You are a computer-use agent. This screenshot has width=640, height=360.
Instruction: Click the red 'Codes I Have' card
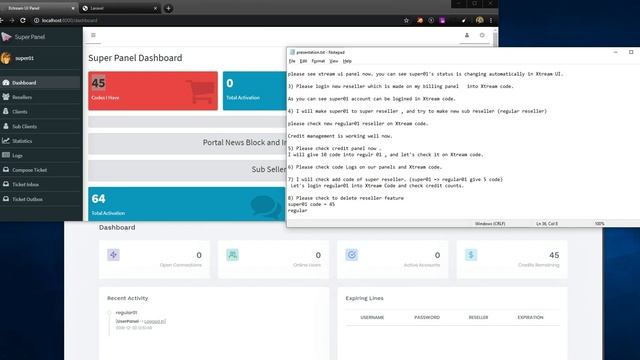[x=153, y=91]
